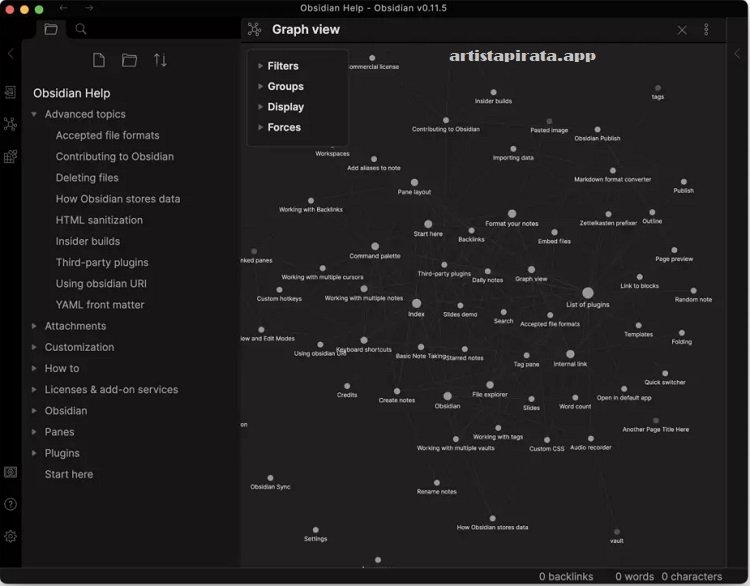Open the search tab icon
Screen dimensions: 750x586
(81, 29)
